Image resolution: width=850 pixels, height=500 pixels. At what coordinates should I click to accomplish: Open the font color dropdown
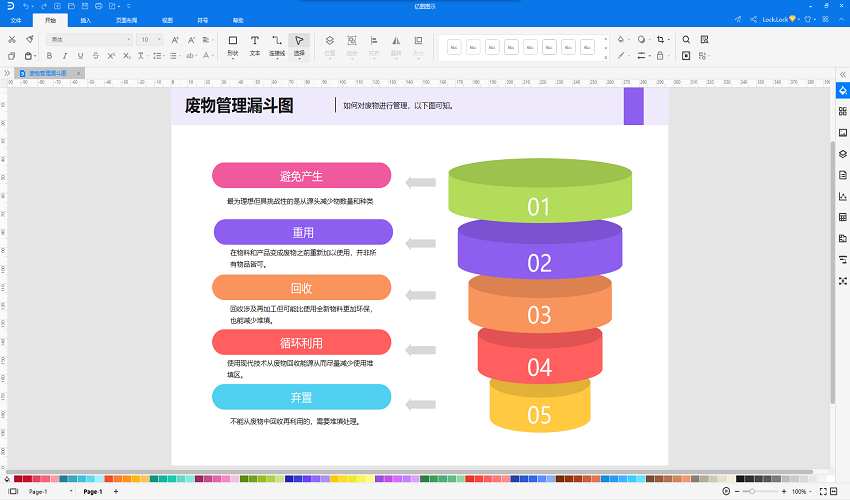pyautogui.click(x=207, y=56)
